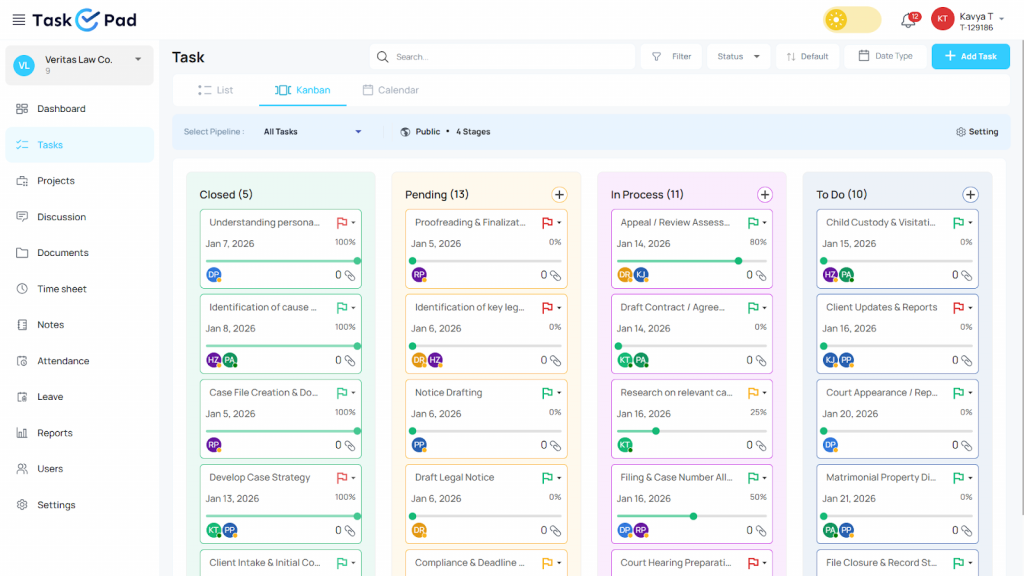
Task: Add a task to the Pending stage
Action: coord(559,195)
